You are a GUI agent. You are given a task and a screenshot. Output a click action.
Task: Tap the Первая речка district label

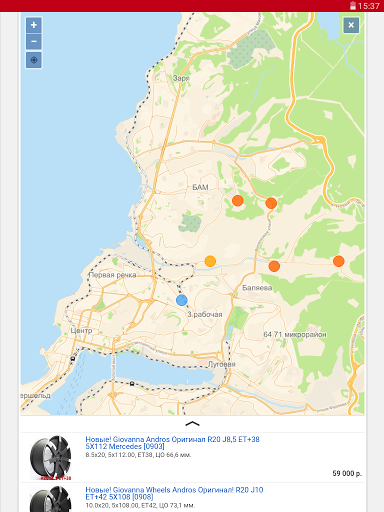[x=112, y=275]
